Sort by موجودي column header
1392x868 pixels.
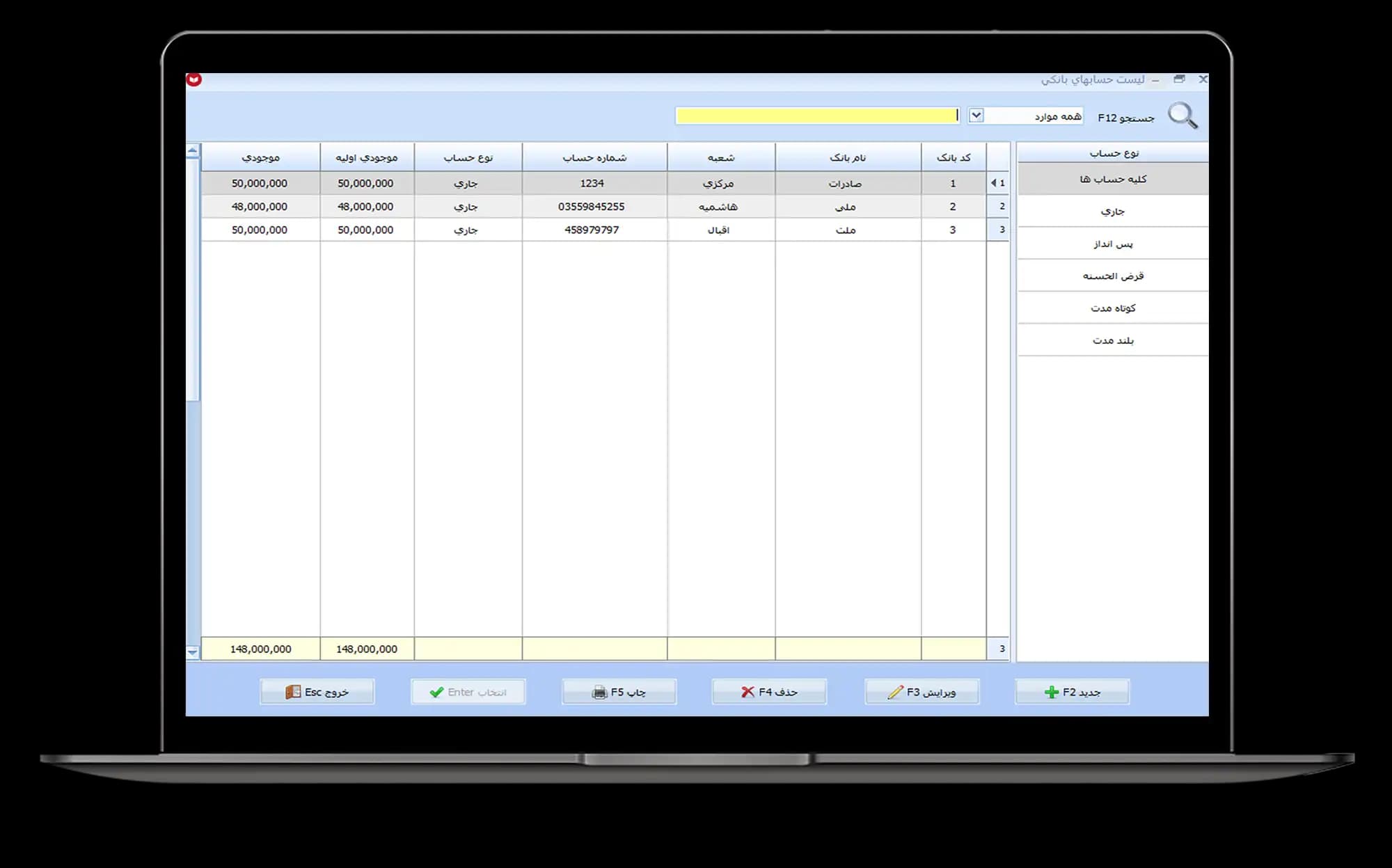260,157
